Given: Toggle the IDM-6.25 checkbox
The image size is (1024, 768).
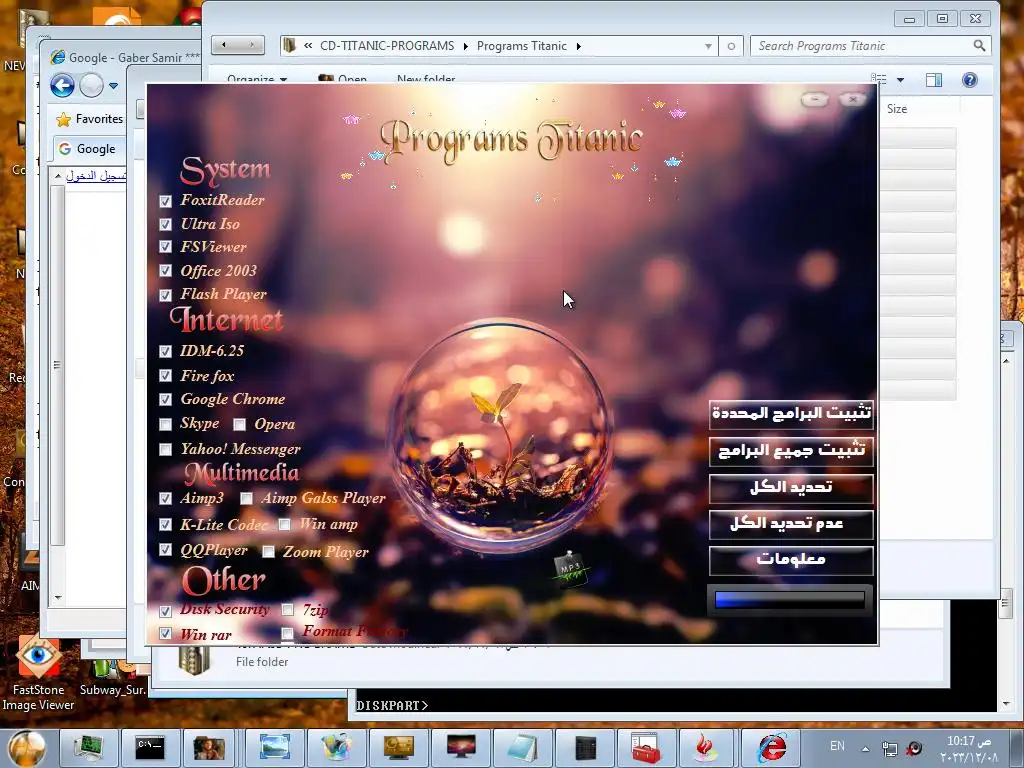Looking at the screenshot, I should 166,351.
